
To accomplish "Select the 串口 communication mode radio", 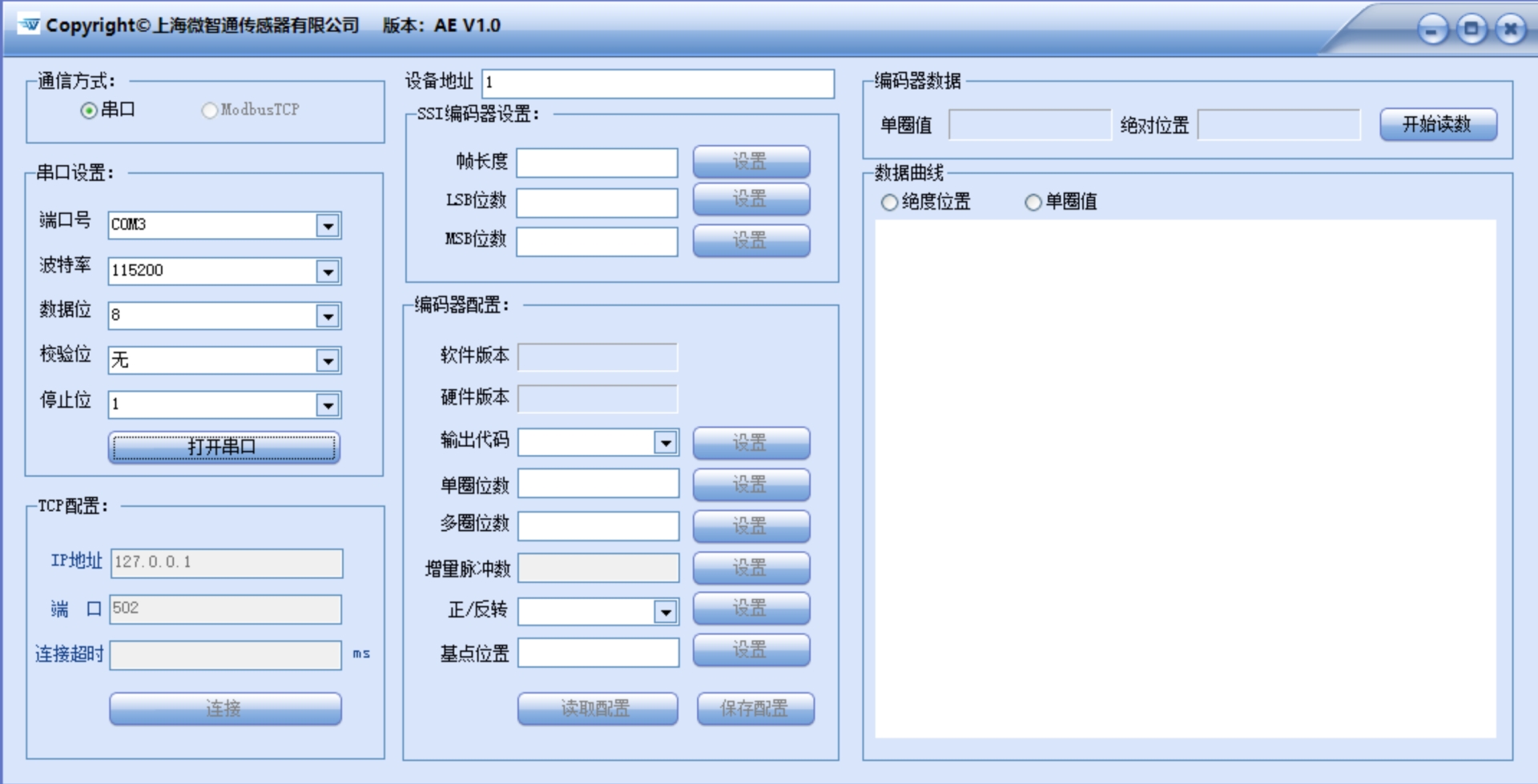I will [88, 110].
